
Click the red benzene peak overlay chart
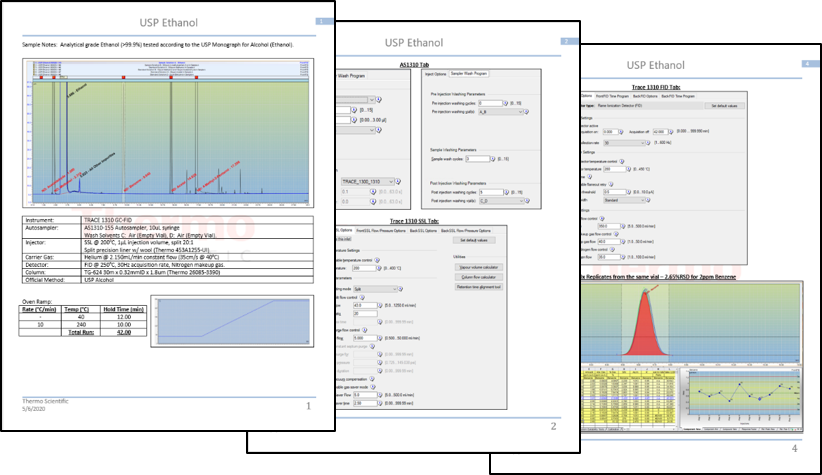coord(691,322)
